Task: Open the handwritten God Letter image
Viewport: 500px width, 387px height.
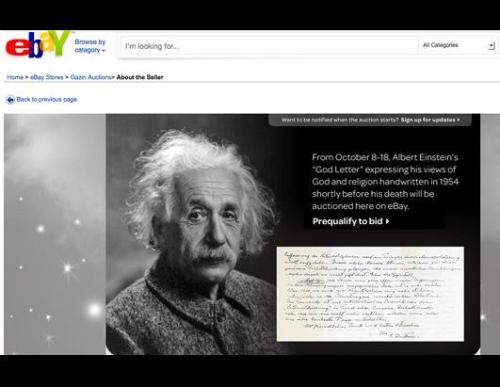Action: (370, 294)
